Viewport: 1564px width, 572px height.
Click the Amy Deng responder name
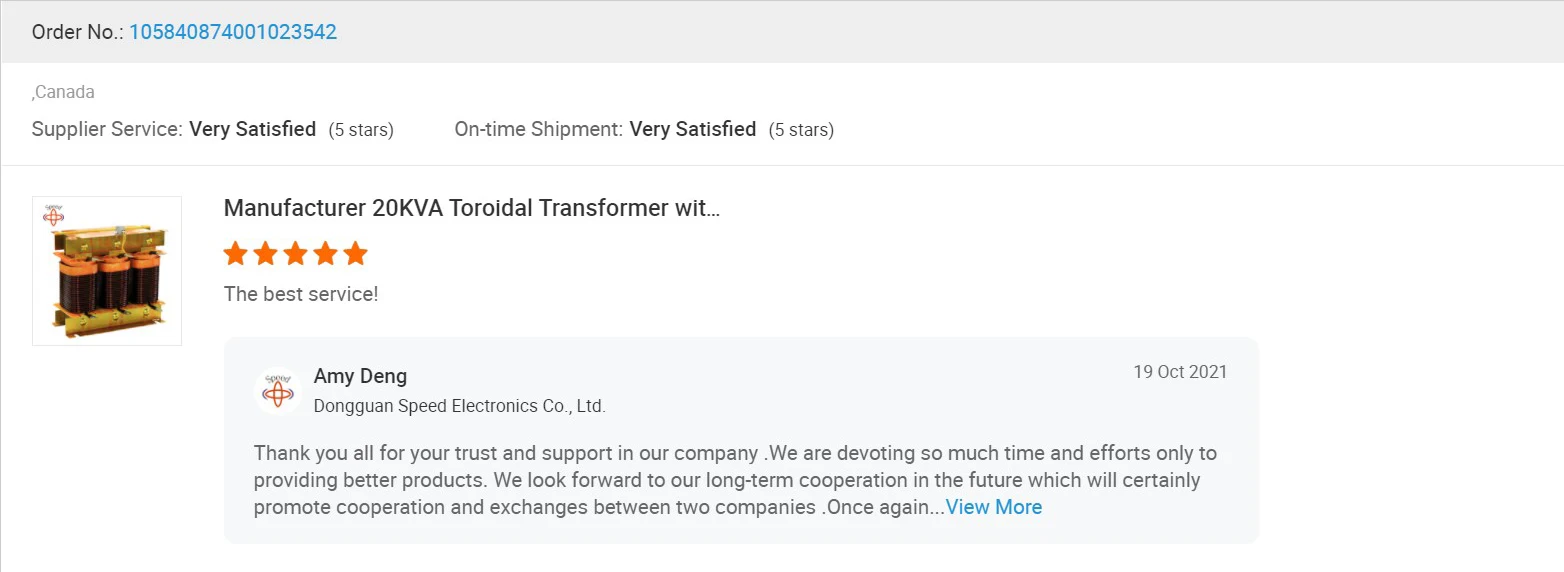pos(360,376)
